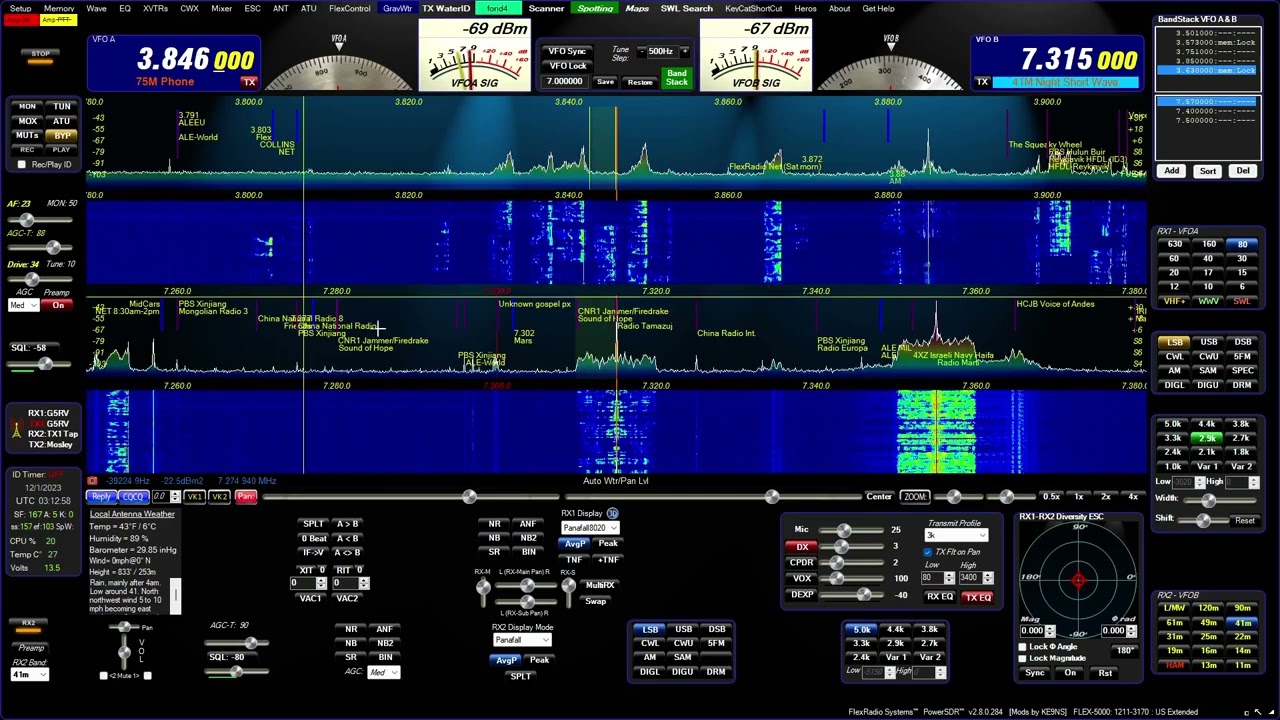The height and width of the screenshot is (720, 1280).
Task: Open the RX1 Display Panafall8020 dropdown
Action: coord(589,528)
